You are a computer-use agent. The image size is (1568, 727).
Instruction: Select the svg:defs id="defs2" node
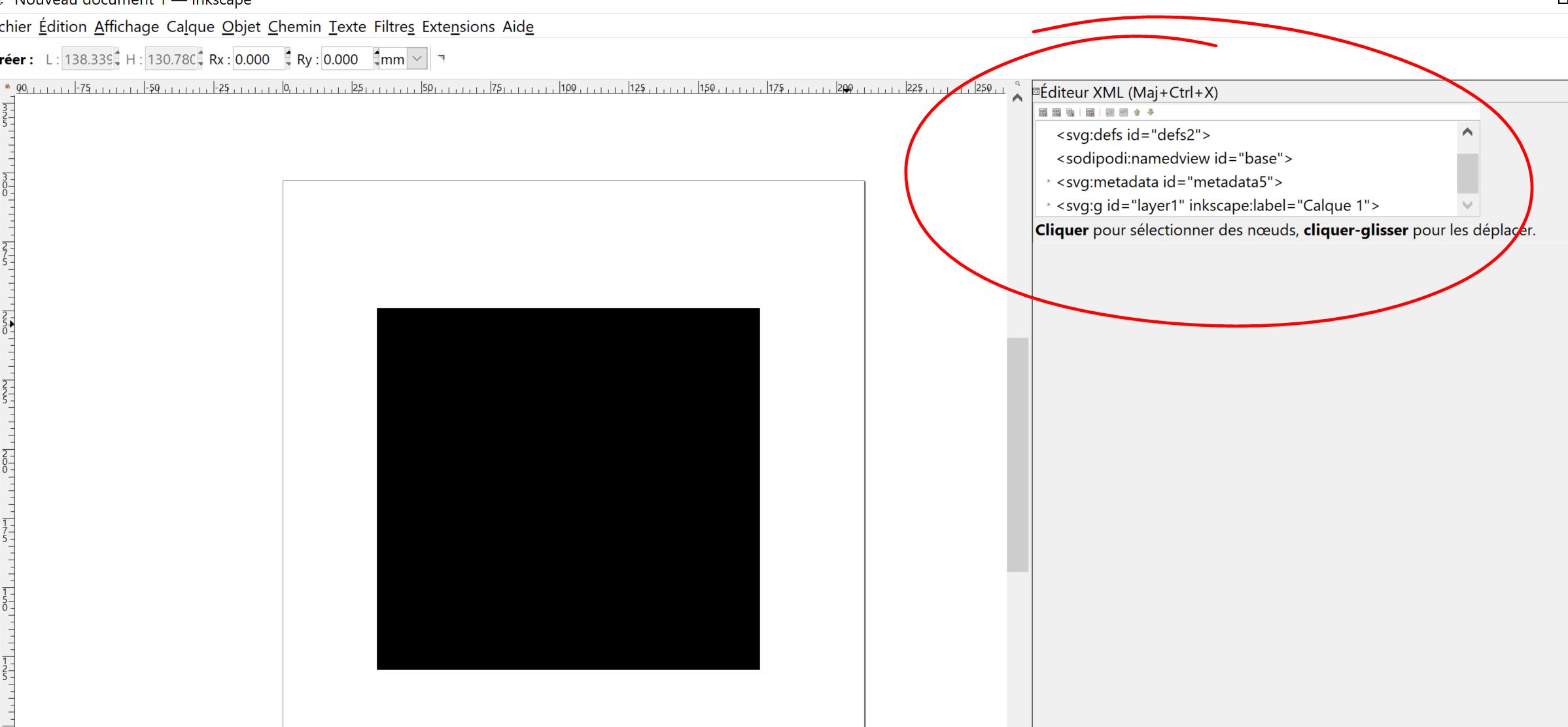(1133, 135)
